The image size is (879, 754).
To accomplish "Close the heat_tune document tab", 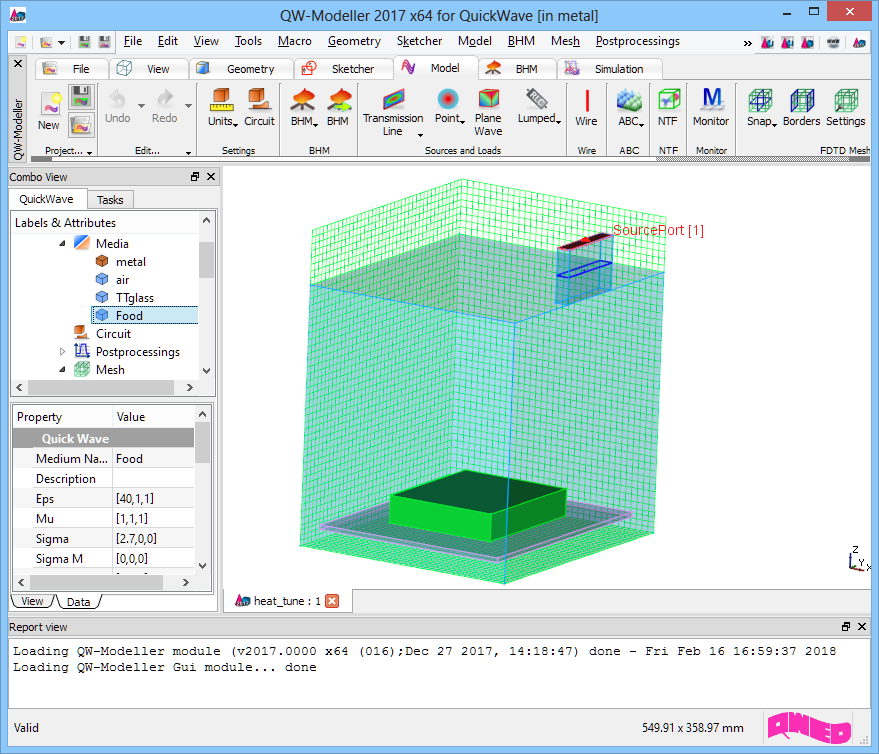I will pyautogui.click(x=332, y=601).
